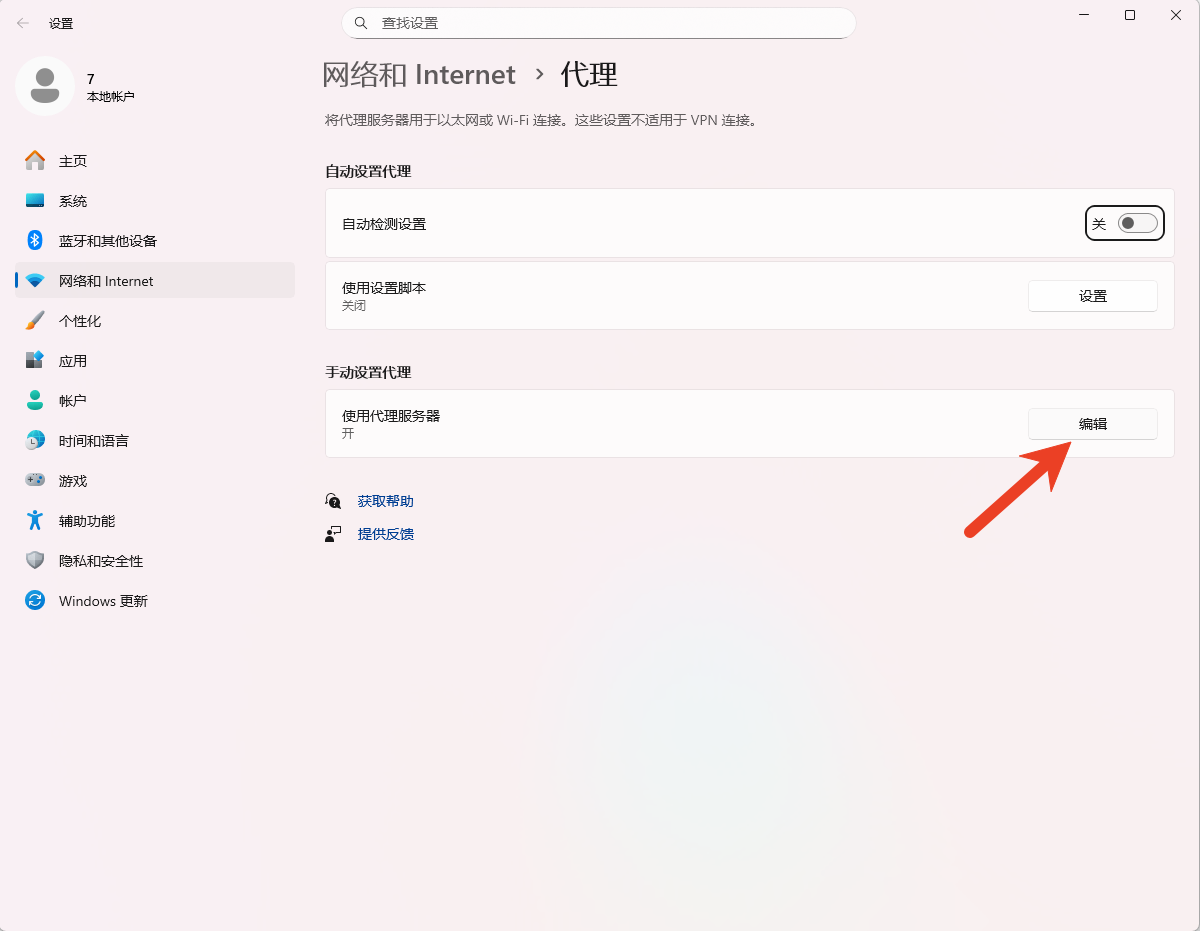This screenshot has width=1200, height=931.
Task: Open the 获取帮助 link
Action: pos(385,501)
